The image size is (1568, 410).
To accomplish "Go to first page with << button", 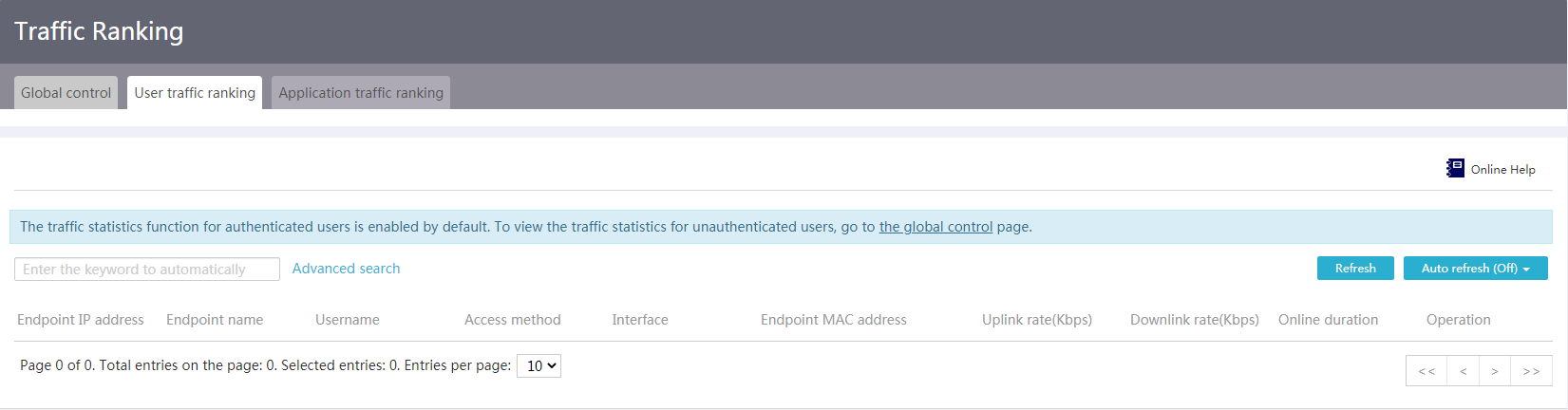I will [x=1426, y=371].
